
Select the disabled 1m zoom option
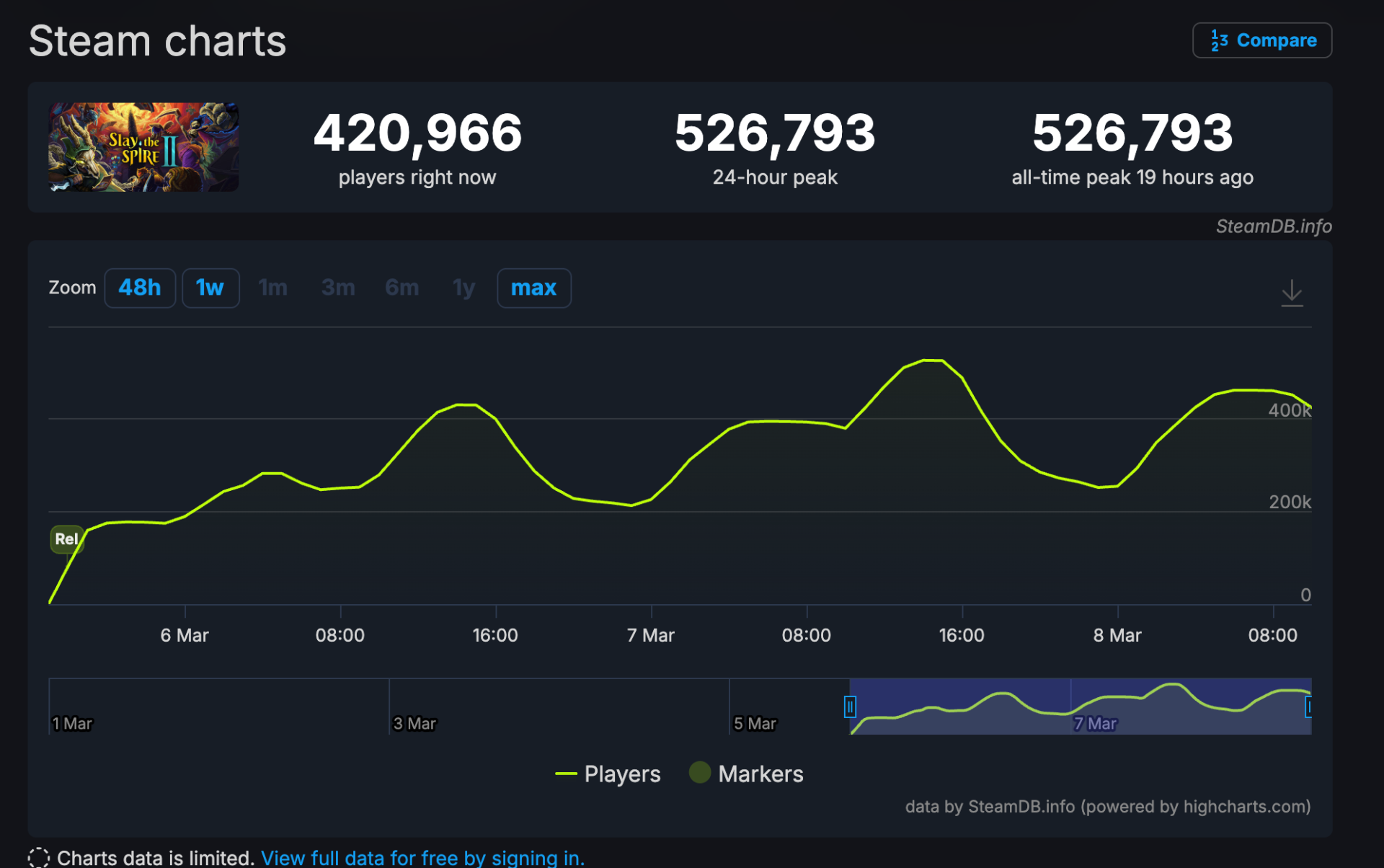click(x=272, y=288)
